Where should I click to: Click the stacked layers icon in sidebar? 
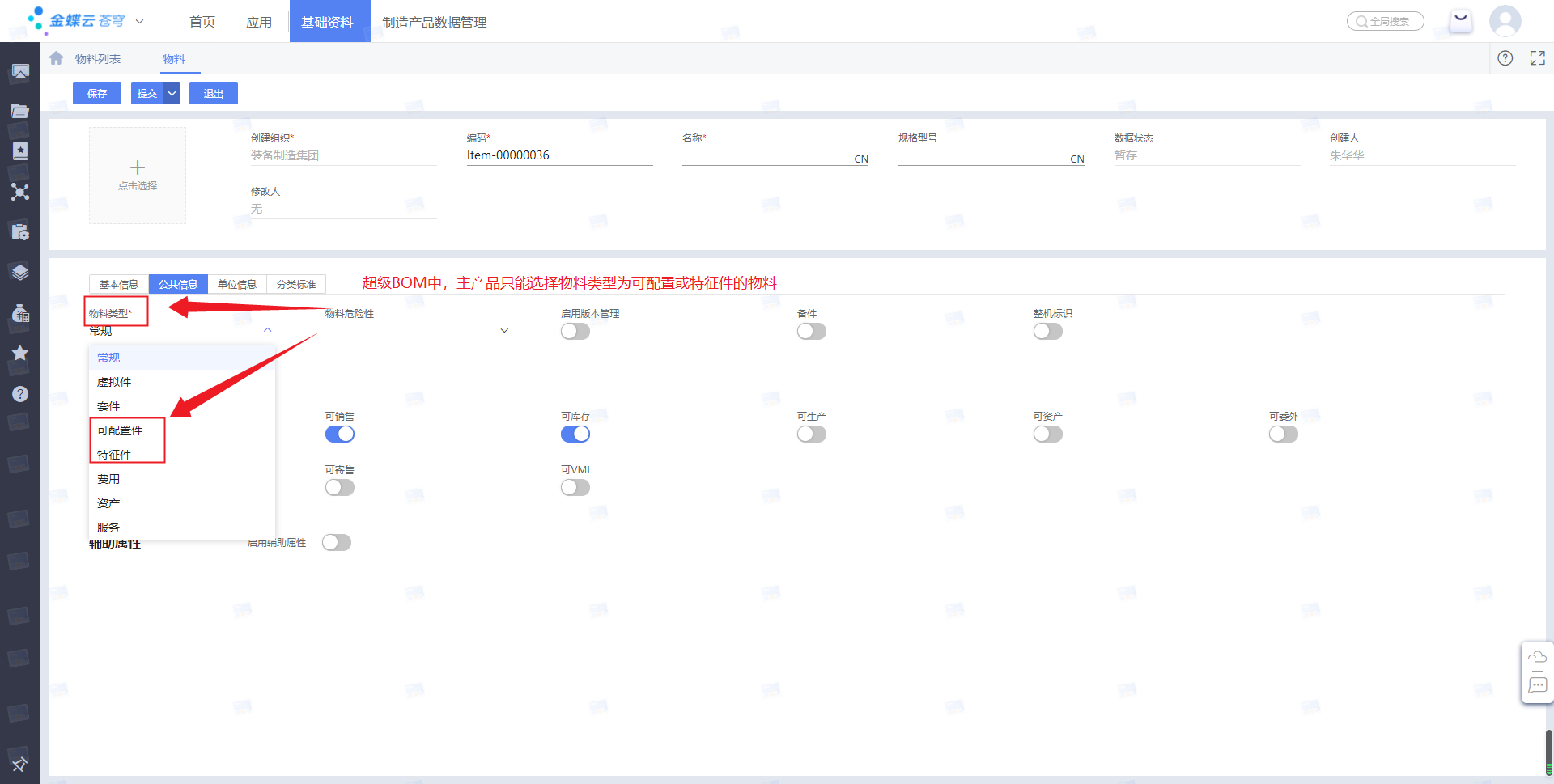pos(20,272)
